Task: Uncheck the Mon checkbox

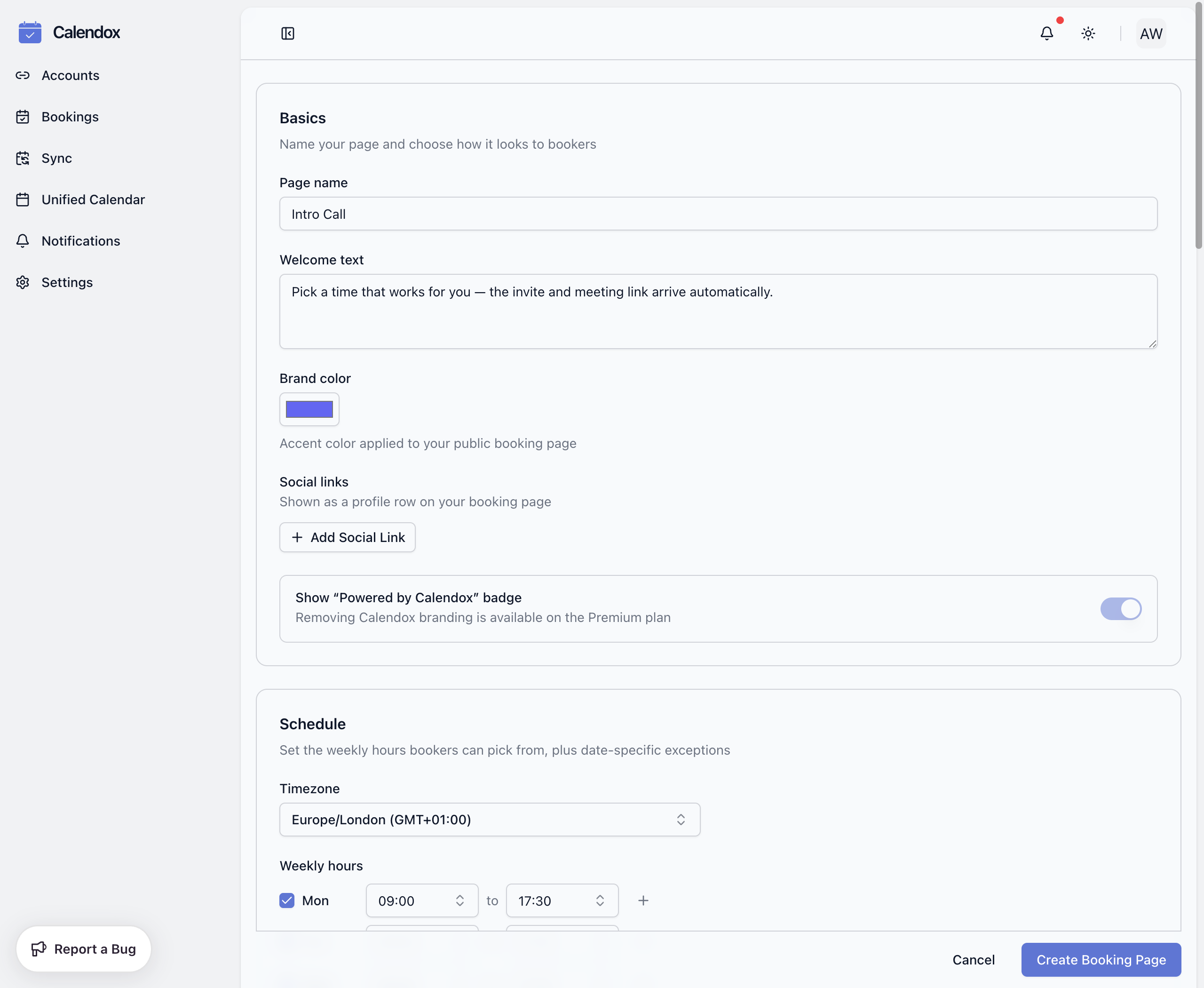Action: coord(287,900)
